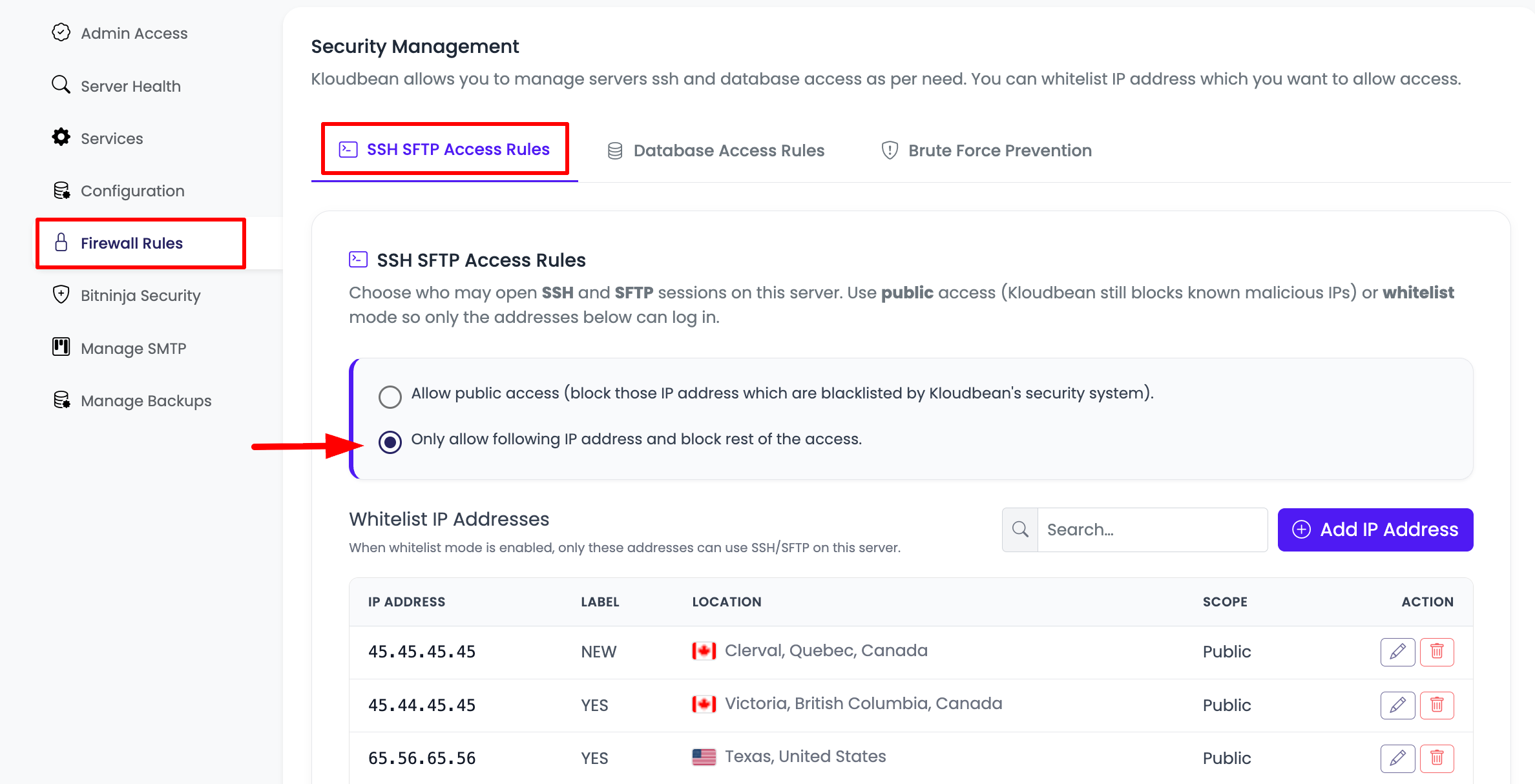This screenshot has height=784, width=1535.
Task: Select Only allow following IP address radio
Action: tap(390, 442)
